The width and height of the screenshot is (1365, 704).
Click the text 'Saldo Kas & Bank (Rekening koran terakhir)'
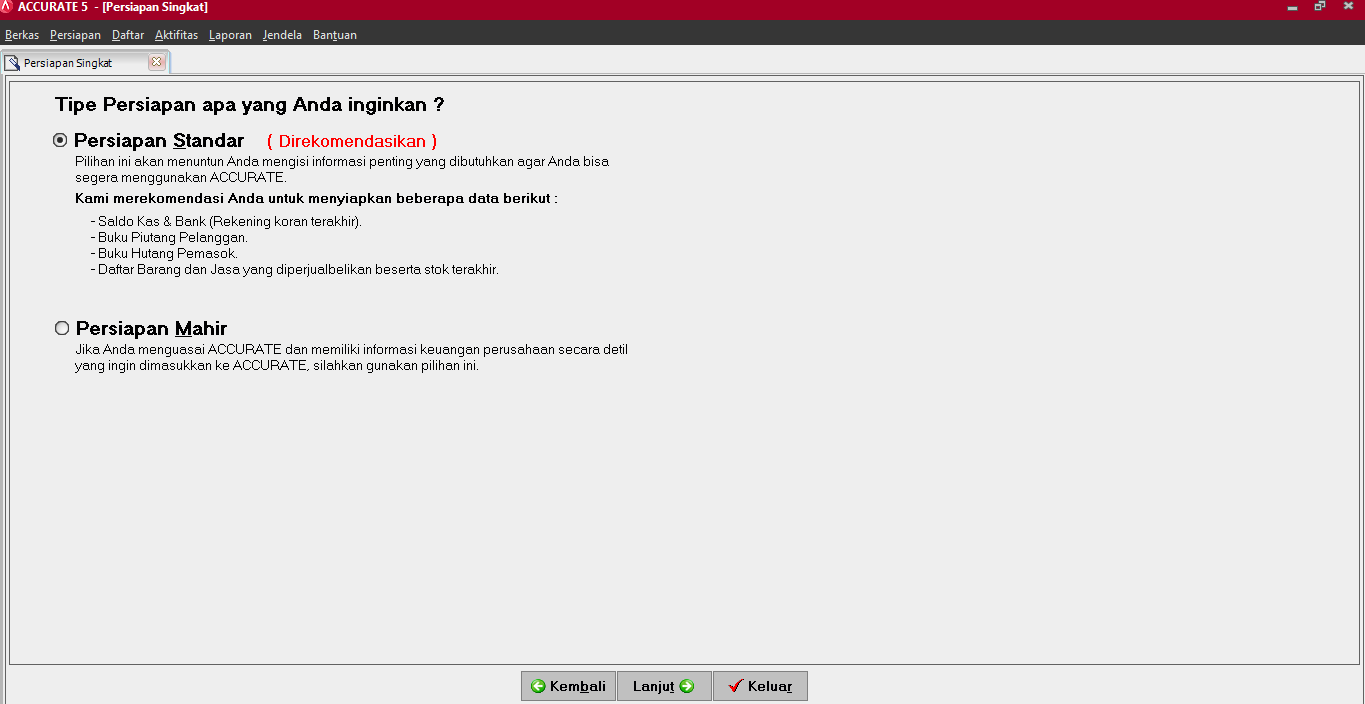click(229, 221)
